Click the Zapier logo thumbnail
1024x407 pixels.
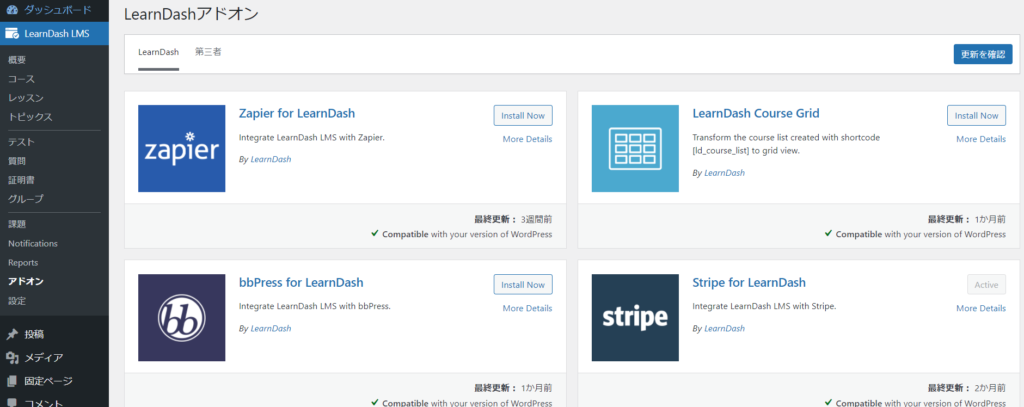[182, 148]
